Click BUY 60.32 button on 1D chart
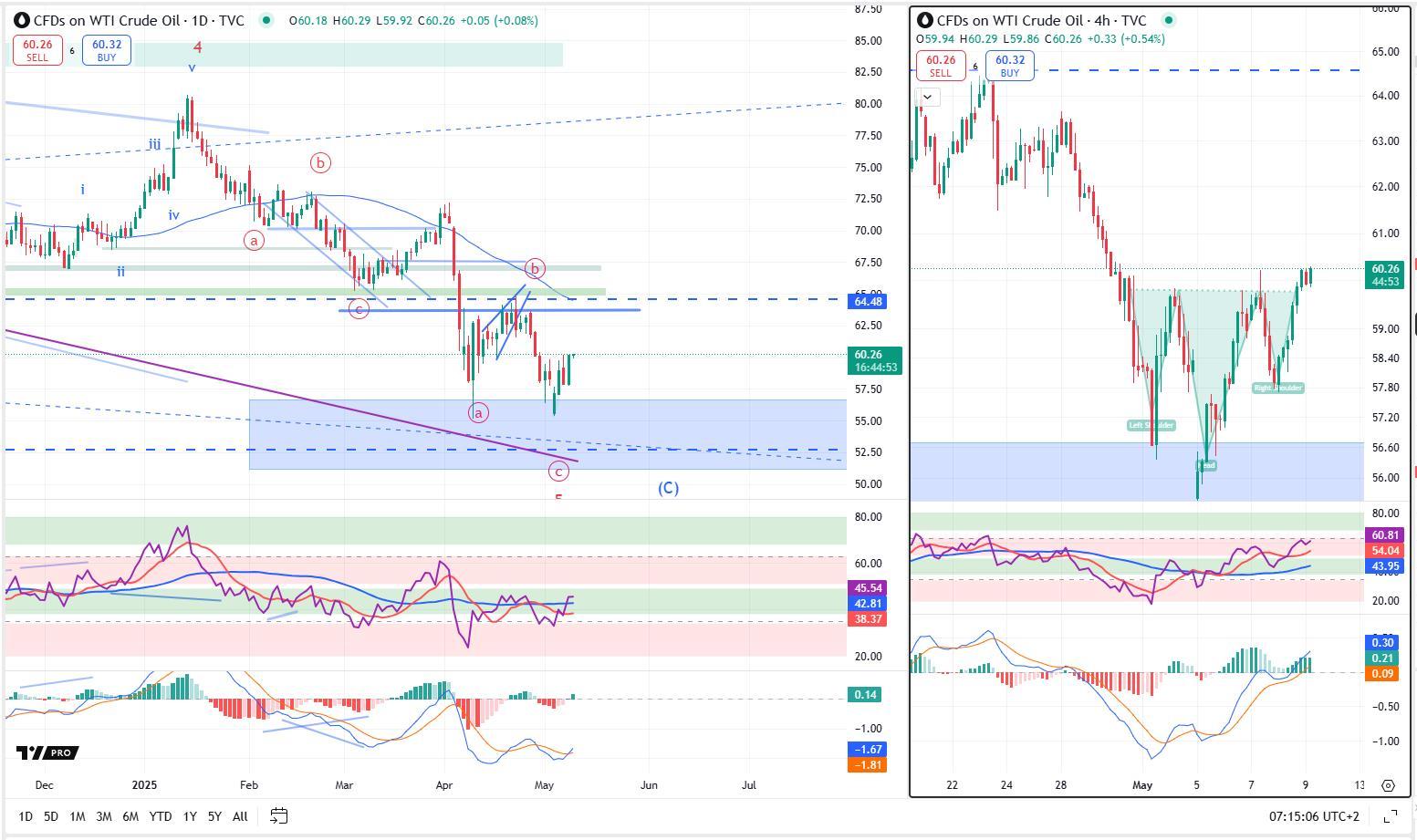This screenshot has height=840, width=1417. [106, 50]
